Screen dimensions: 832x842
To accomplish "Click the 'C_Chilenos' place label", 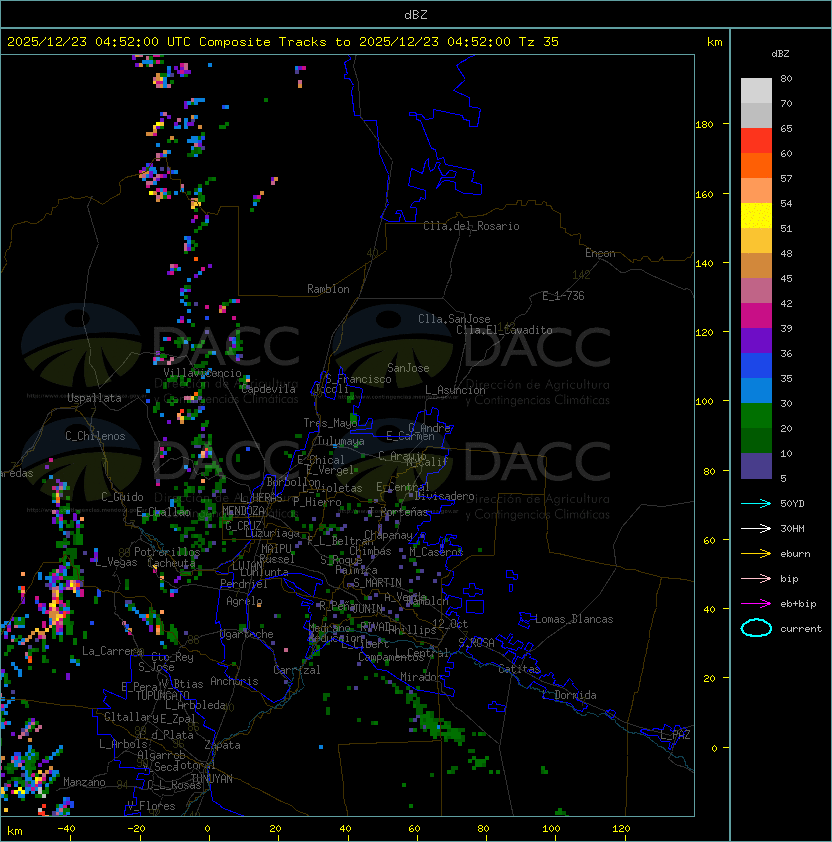I will click(95, 436).
